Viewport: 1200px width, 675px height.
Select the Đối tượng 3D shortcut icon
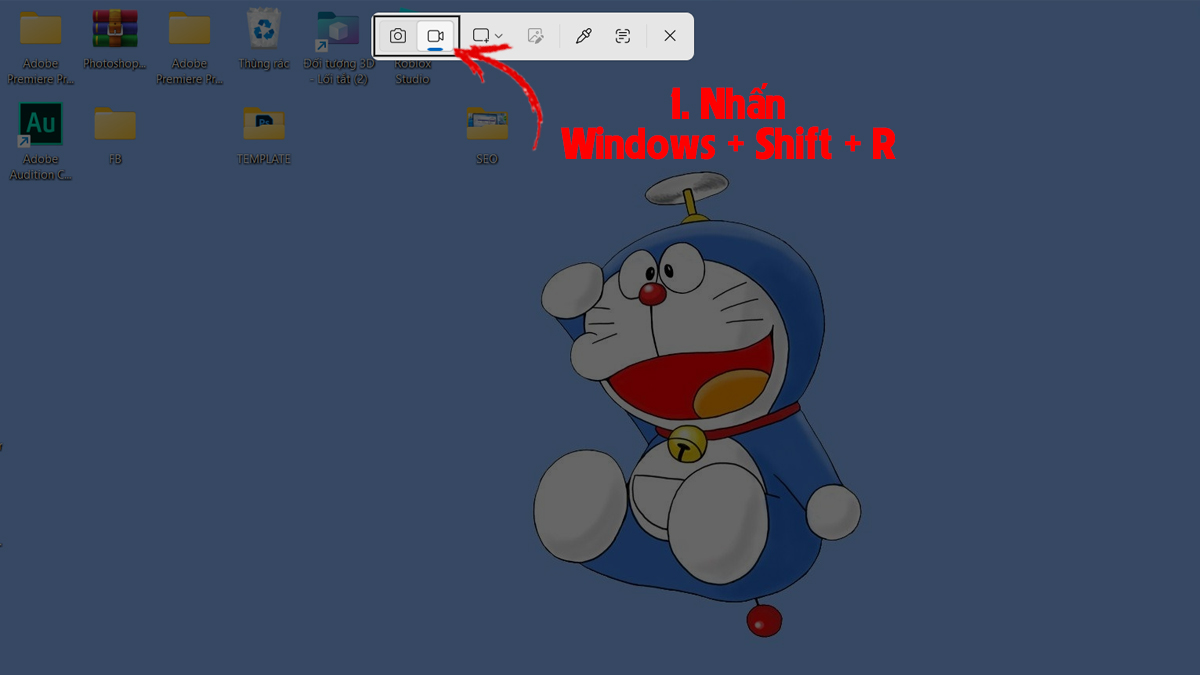pyautogui.click(x=338, y=32)
